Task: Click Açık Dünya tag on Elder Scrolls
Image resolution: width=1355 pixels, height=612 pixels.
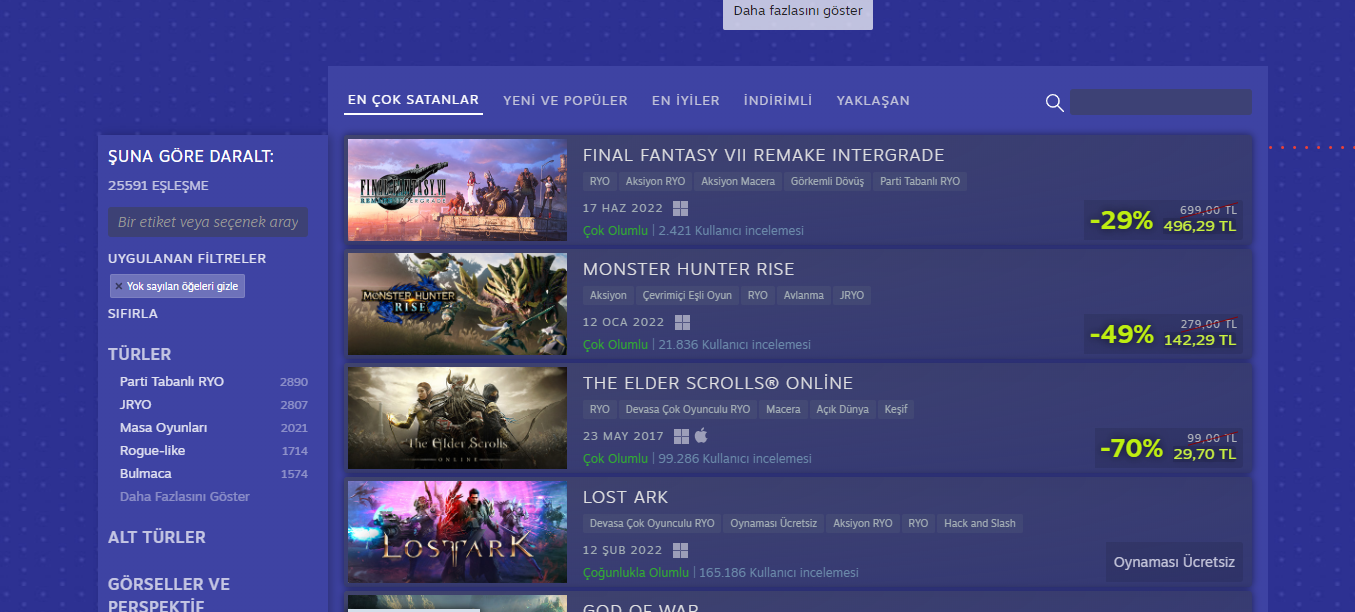Action: coord(842,410)
